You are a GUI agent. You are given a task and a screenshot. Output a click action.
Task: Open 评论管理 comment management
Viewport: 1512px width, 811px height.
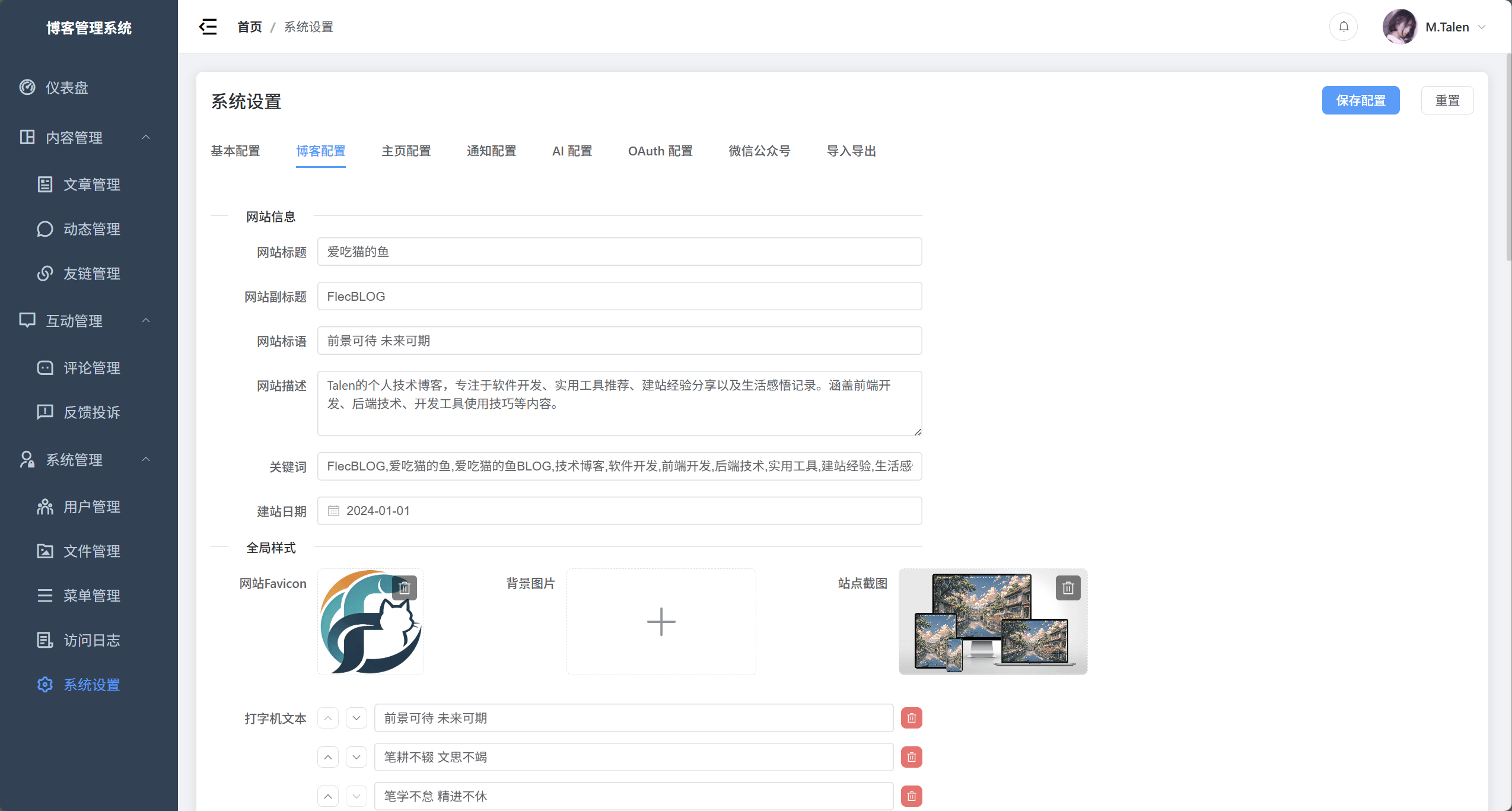point(92,367)
